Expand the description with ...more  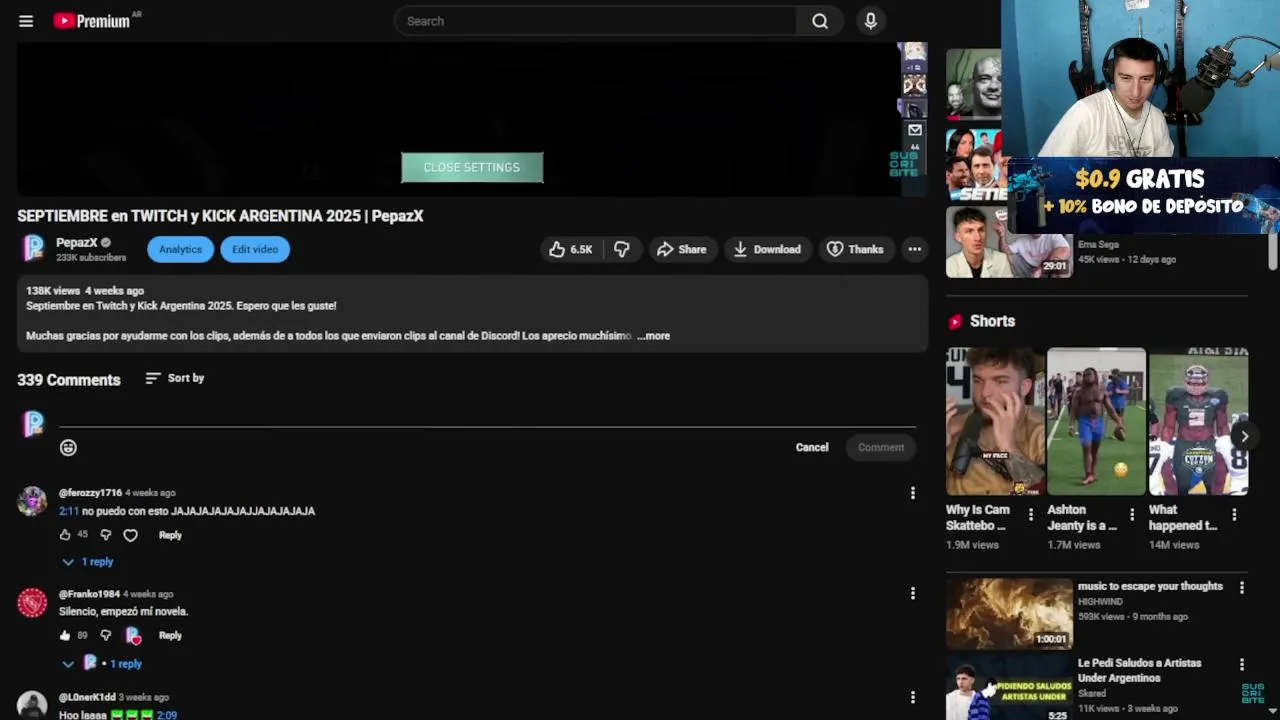click(654, 336)
